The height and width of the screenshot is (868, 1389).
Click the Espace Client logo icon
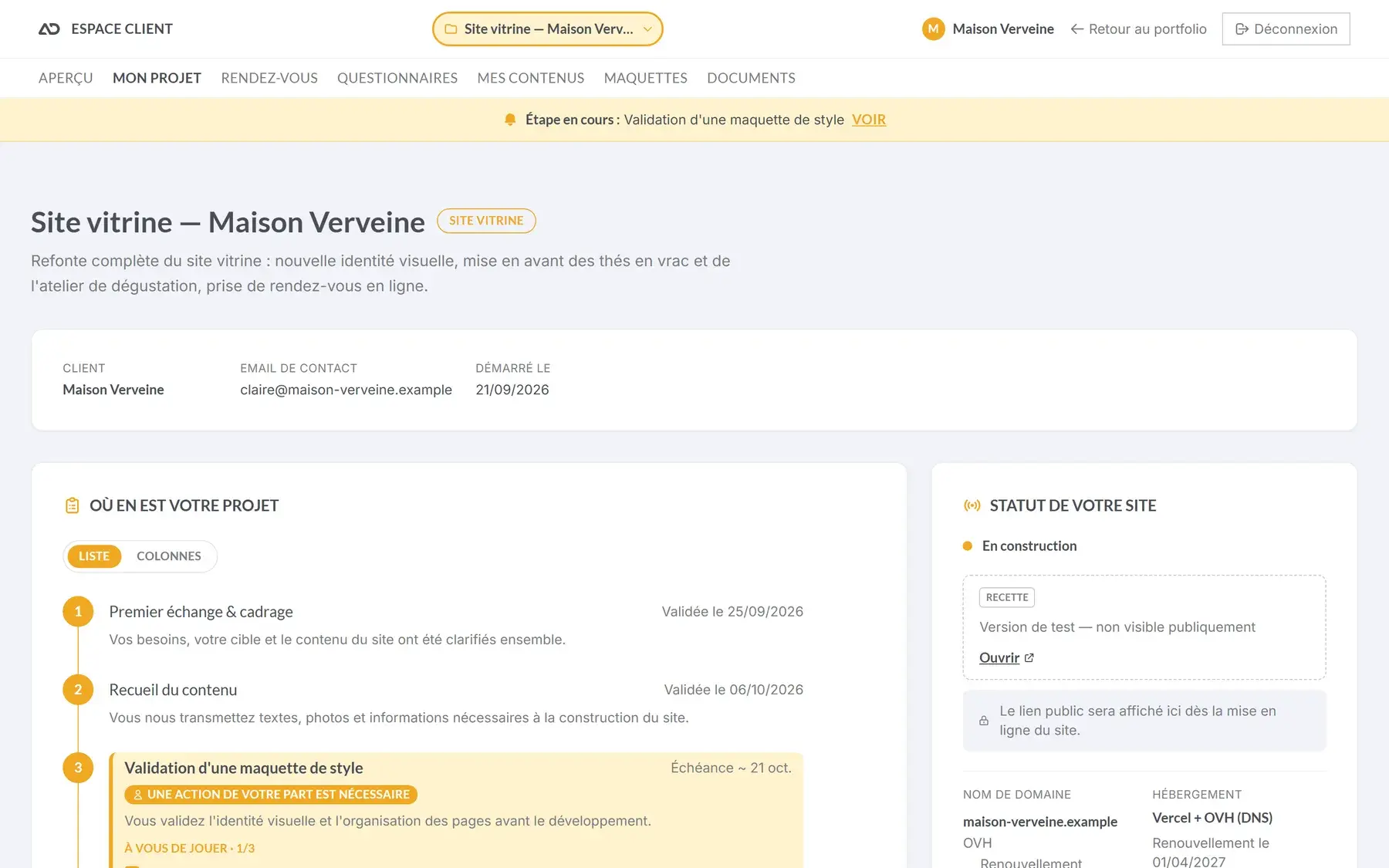49,29
